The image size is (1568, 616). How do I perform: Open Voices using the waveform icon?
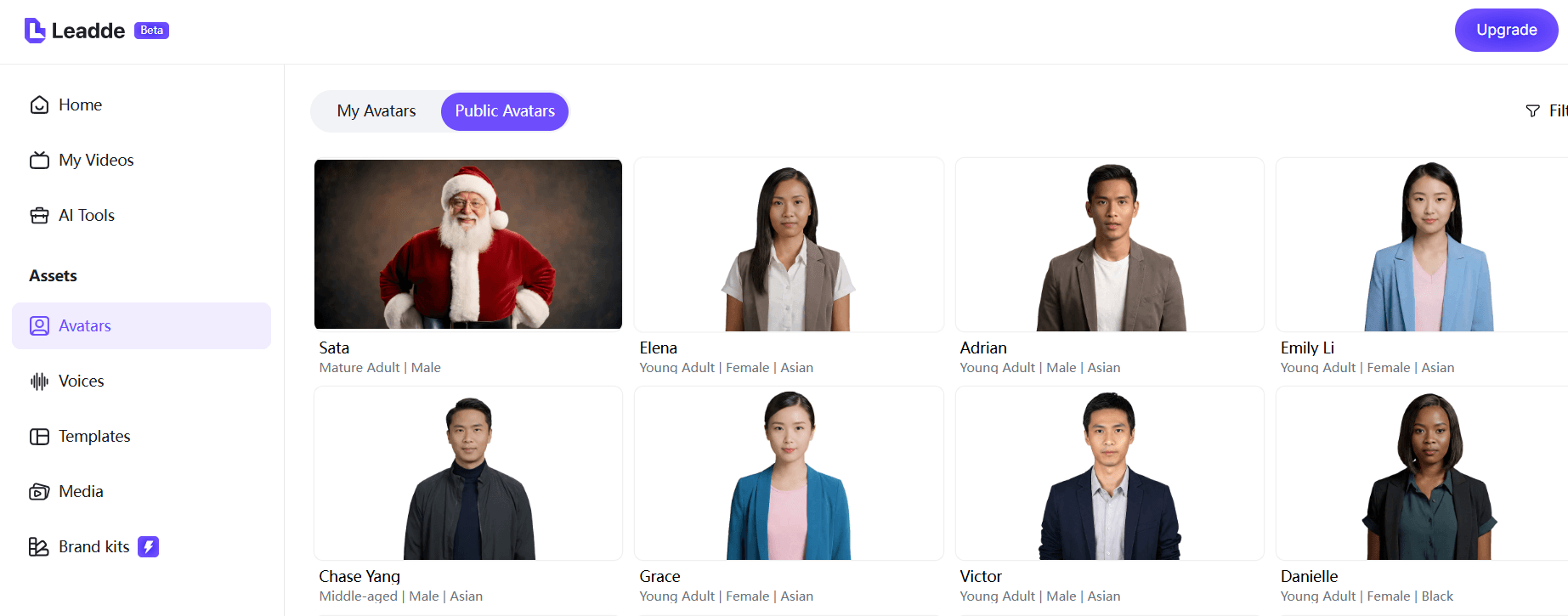click(x=39, y=381)
